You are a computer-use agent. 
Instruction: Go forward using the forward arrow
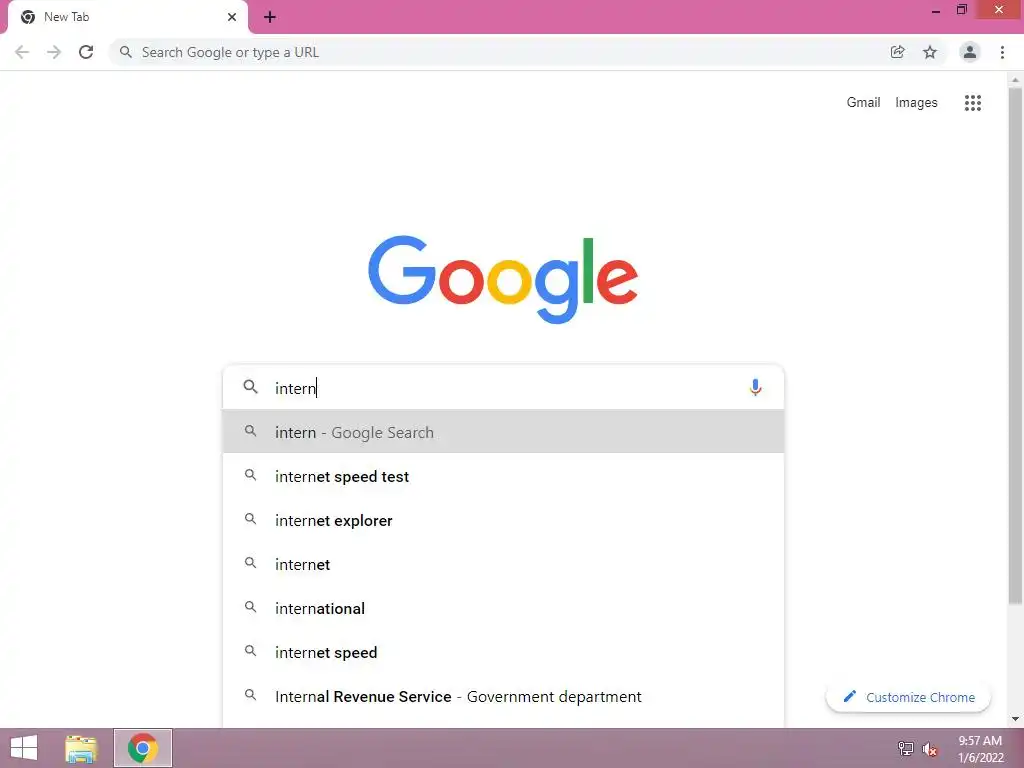[x=54, y=52]
